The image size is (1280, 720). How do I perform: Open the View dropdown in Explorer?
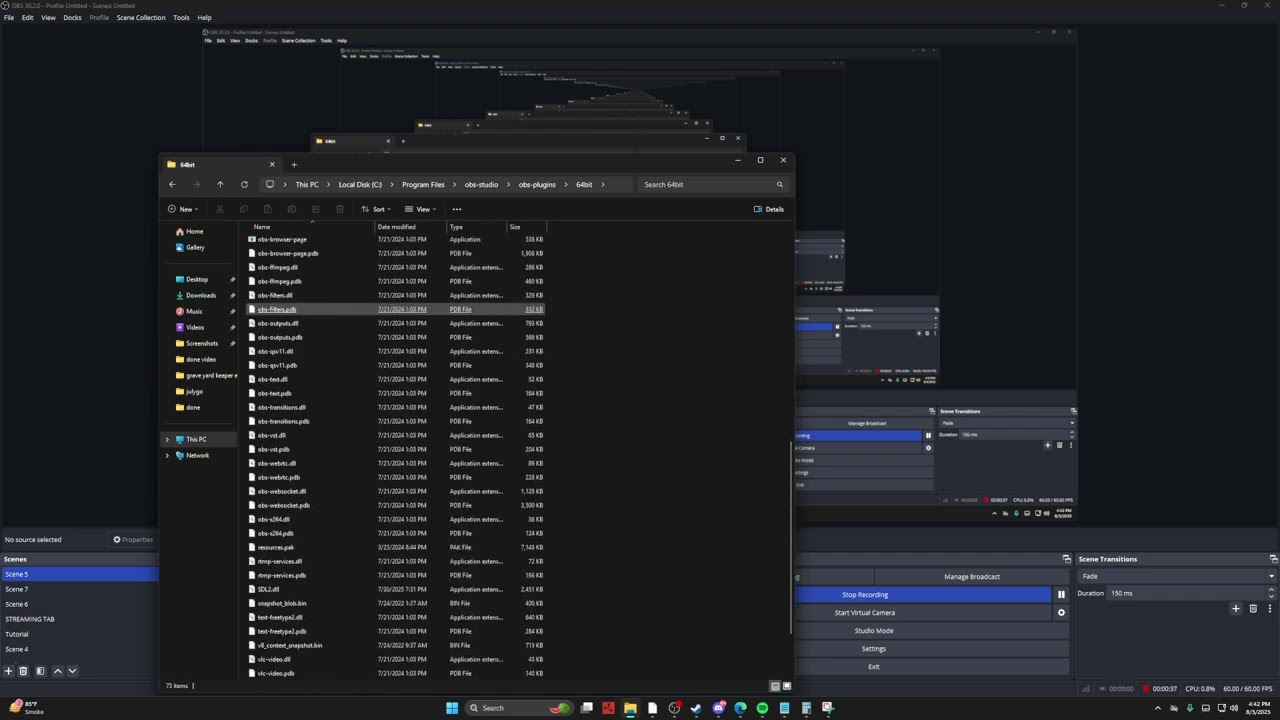pyautogui.click(x=421, y=209)
